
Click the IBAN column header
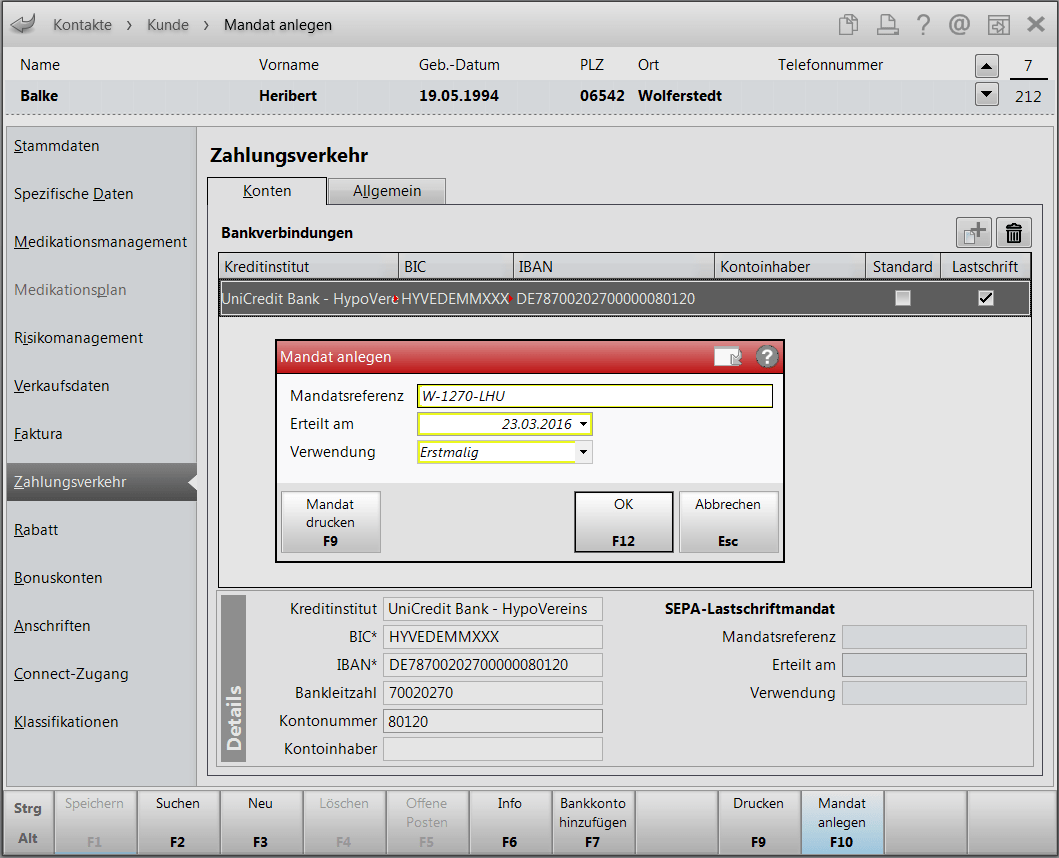pyautogui.click(x=614, y=267)
